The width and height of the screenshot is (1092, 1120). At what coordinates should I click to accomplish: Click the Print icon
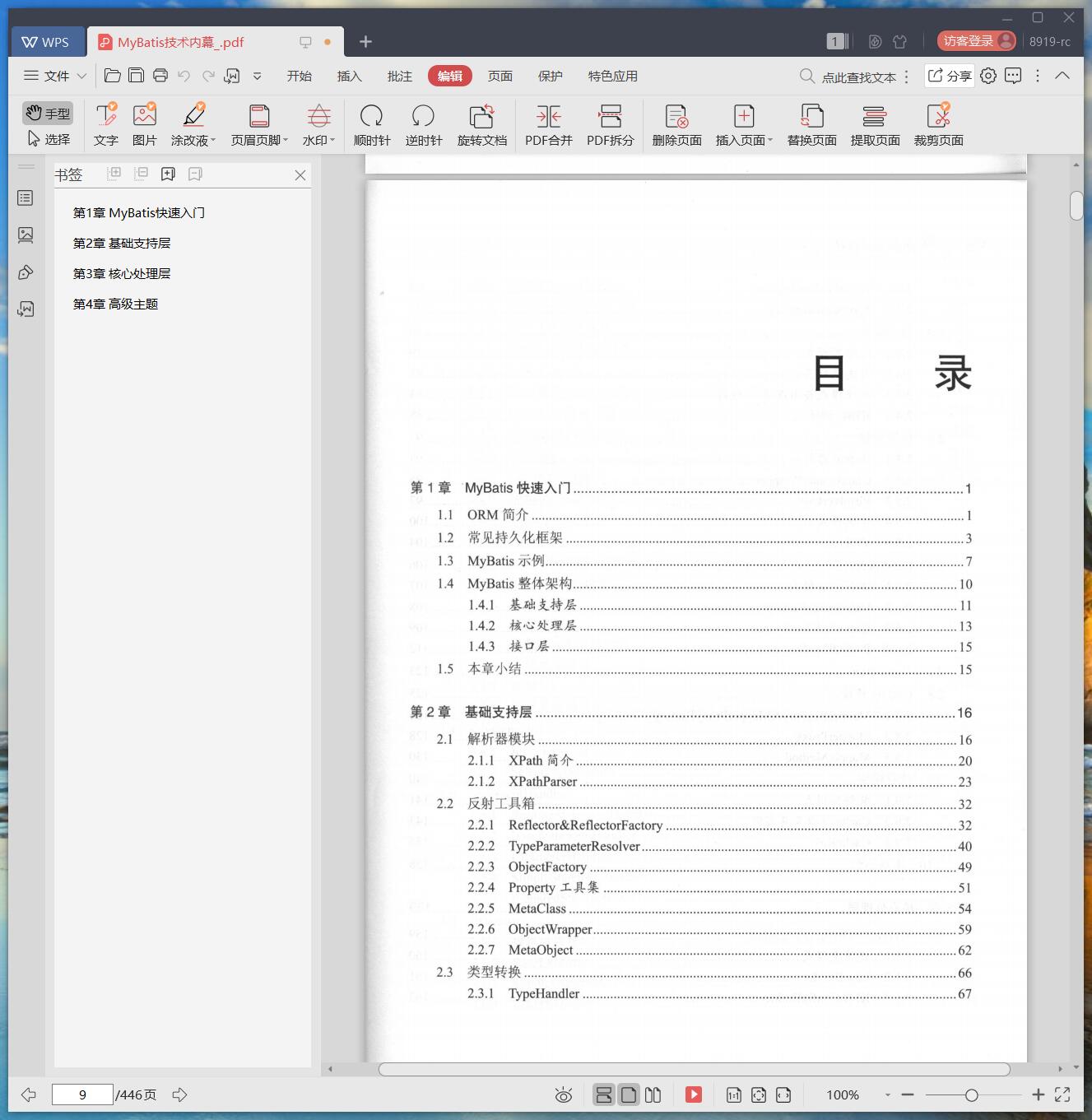coord(160,76)
